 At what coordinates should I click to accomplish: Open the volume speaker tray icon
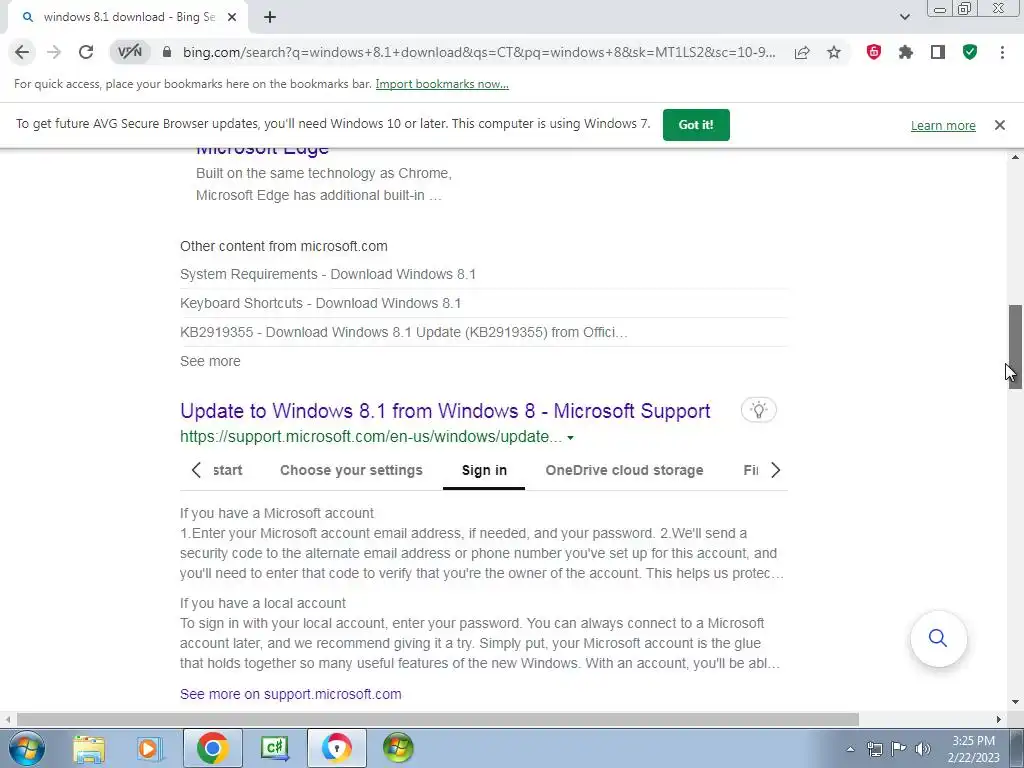pyautogui.click(x=923, y=749)
